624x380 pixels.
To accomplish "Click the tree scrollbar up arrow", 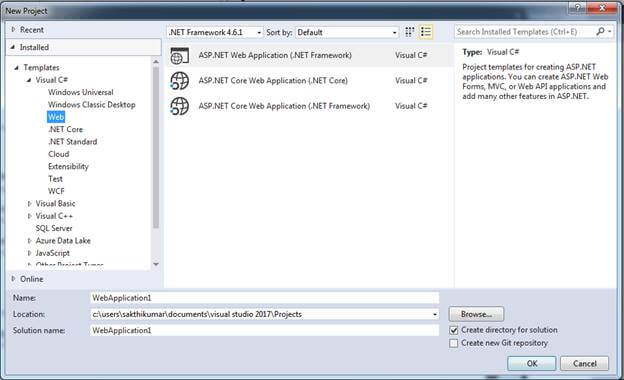I will coord(156,62).
